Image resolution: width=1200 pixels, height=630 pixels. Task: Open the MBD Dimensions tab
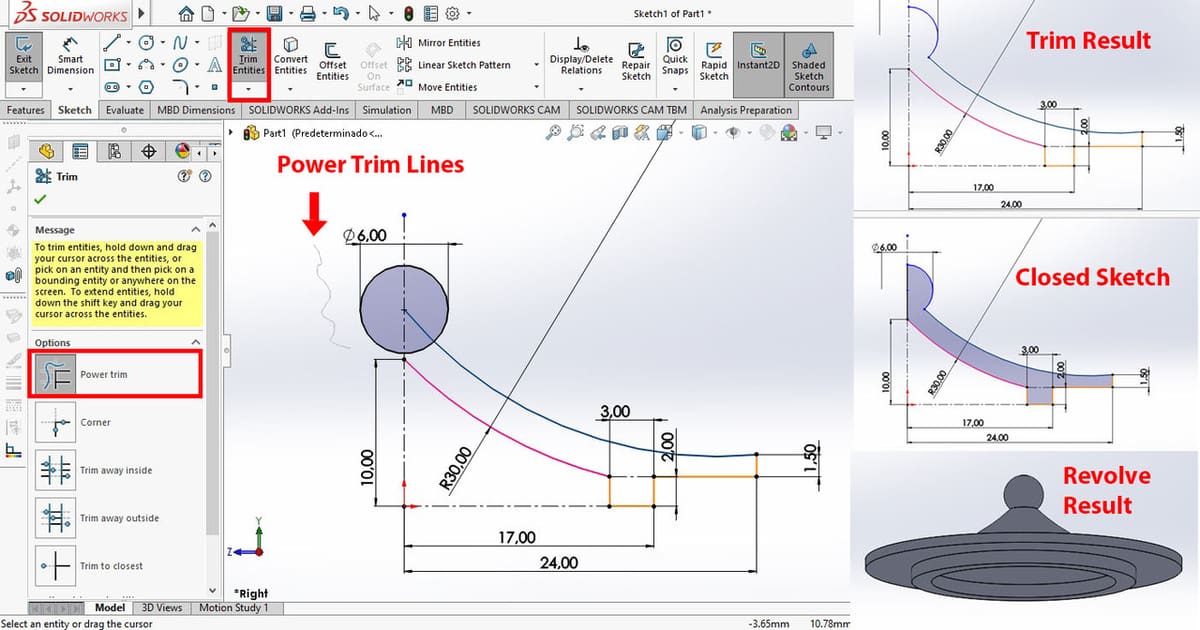[x=195, y=110]
